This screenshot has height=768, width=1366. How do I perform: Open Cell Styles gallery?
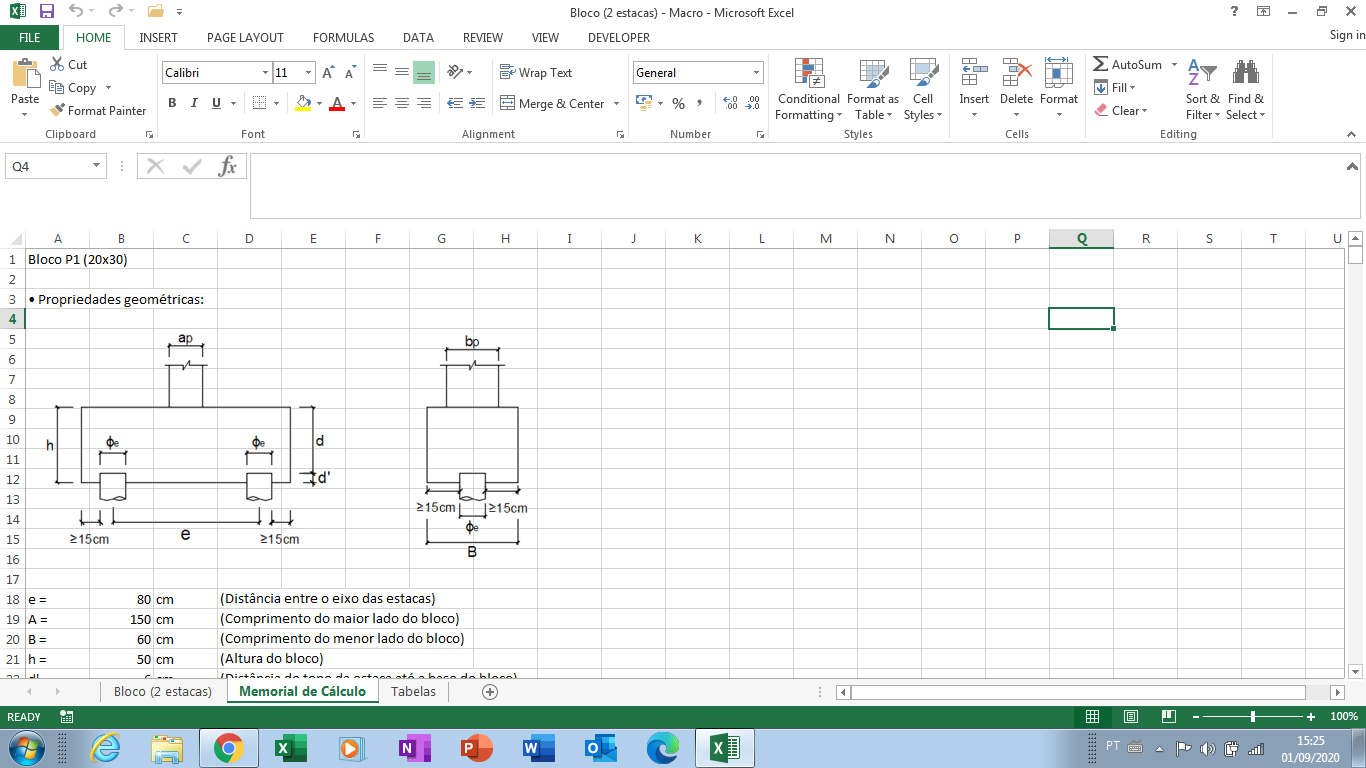[923, 90]
